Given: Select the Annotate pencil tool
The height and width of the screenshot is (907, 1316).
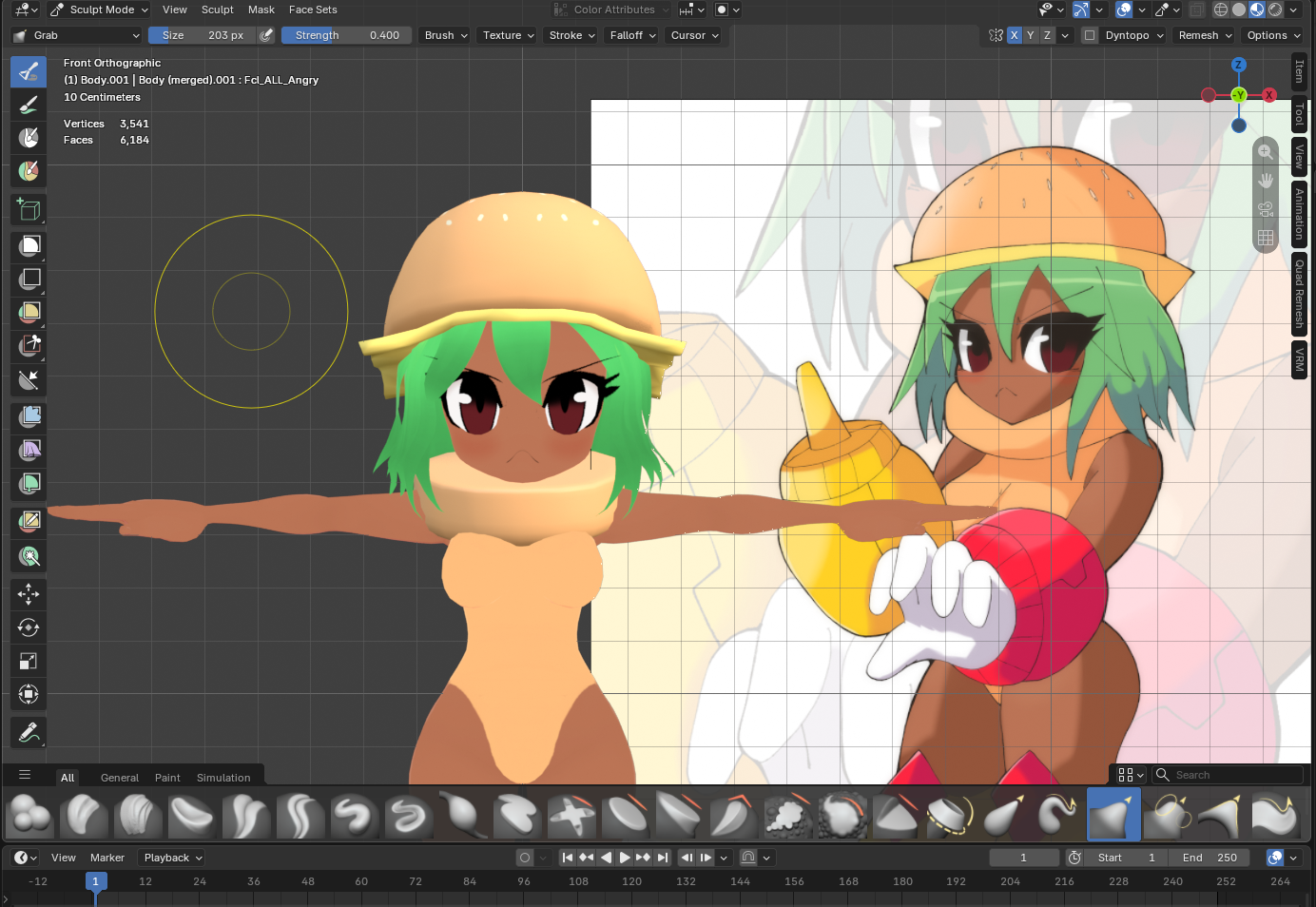Looking at the screenshot, I should pos(29,732).
